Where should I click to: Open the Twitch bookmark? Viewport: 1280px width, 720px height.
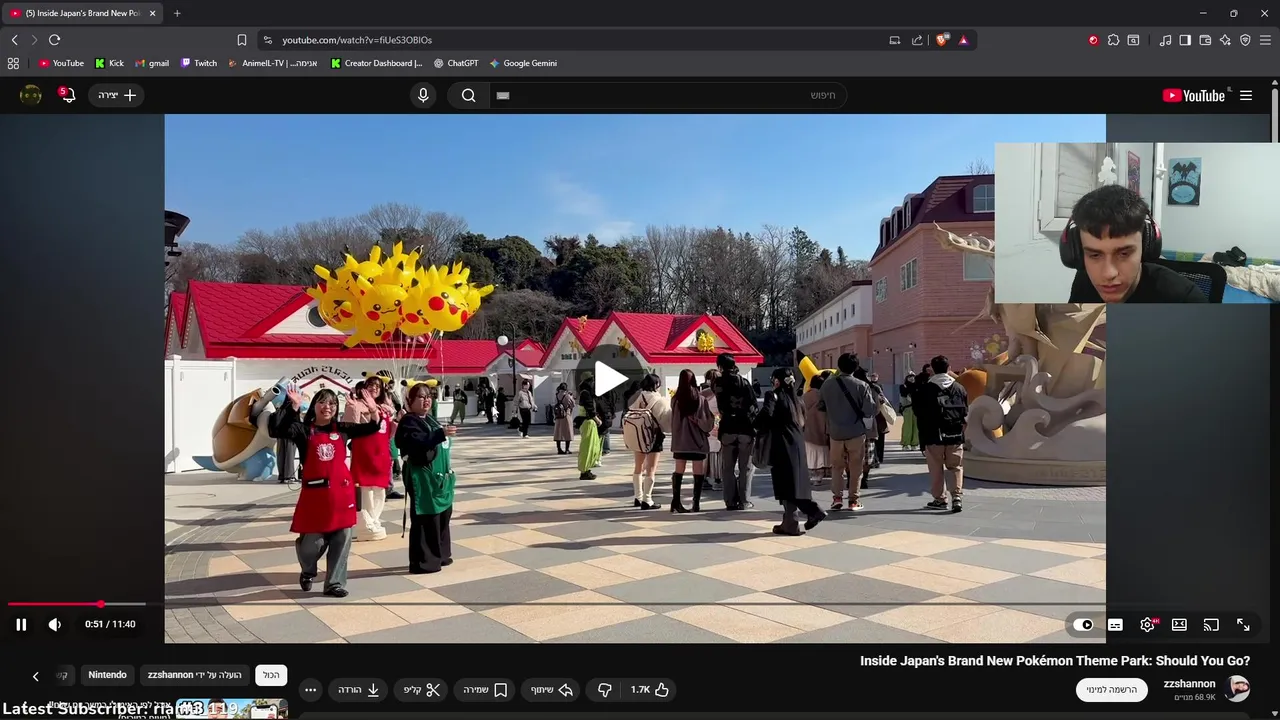[x=199, y=63]
